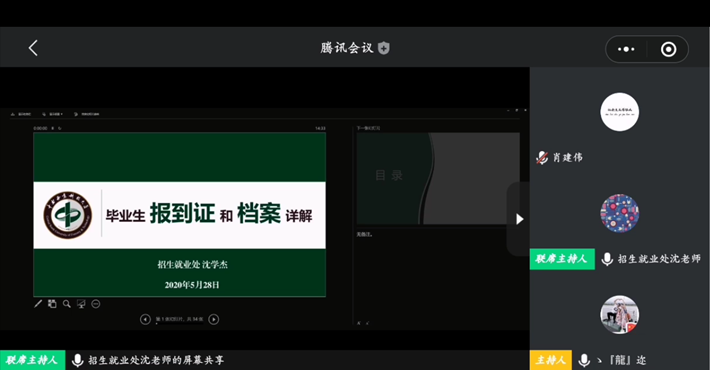Open the display settings dropdown in presenter view
The width and height of the screenshot is (710, 370).
(52, 114)
